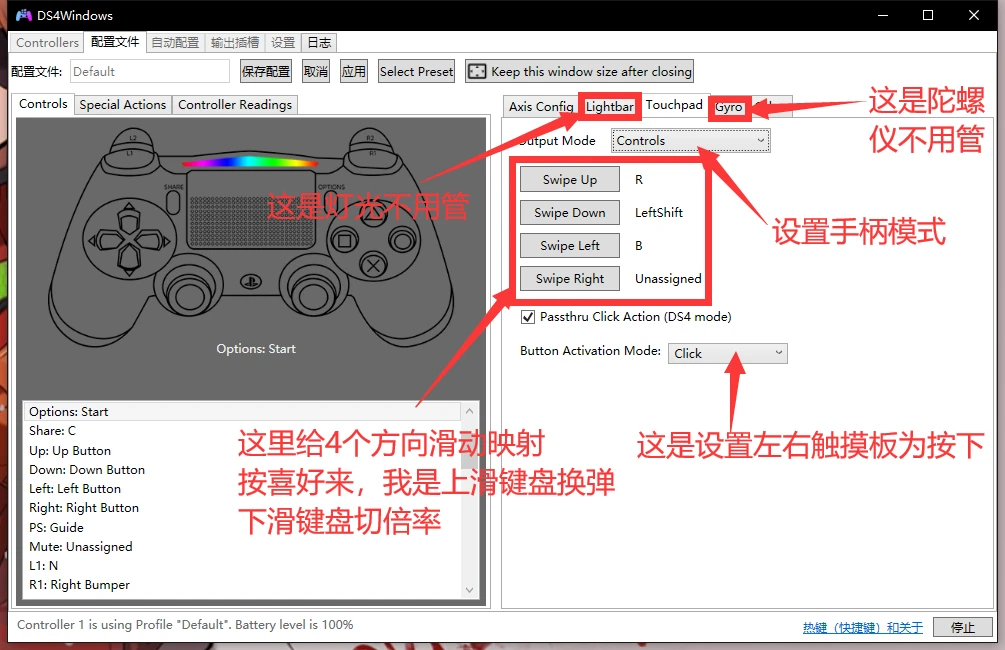
Task: Open the Touchpad tab
Action: pyautogui.click(x=674, y=104)
